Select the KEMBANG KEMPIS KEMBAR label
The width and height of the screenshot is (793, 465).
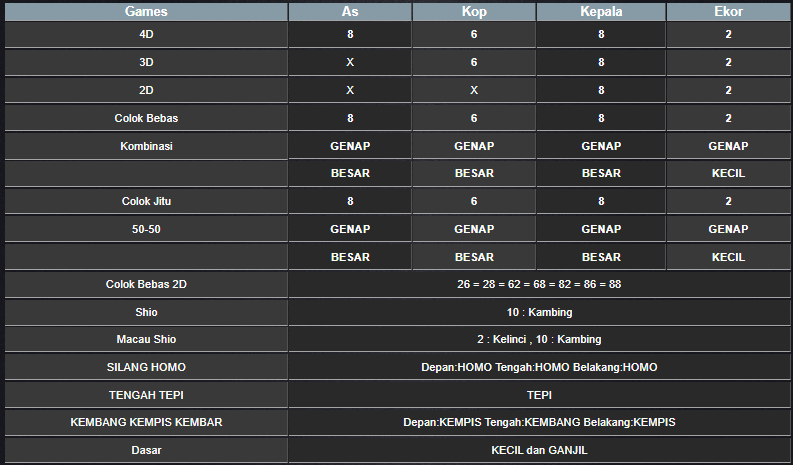146,422
